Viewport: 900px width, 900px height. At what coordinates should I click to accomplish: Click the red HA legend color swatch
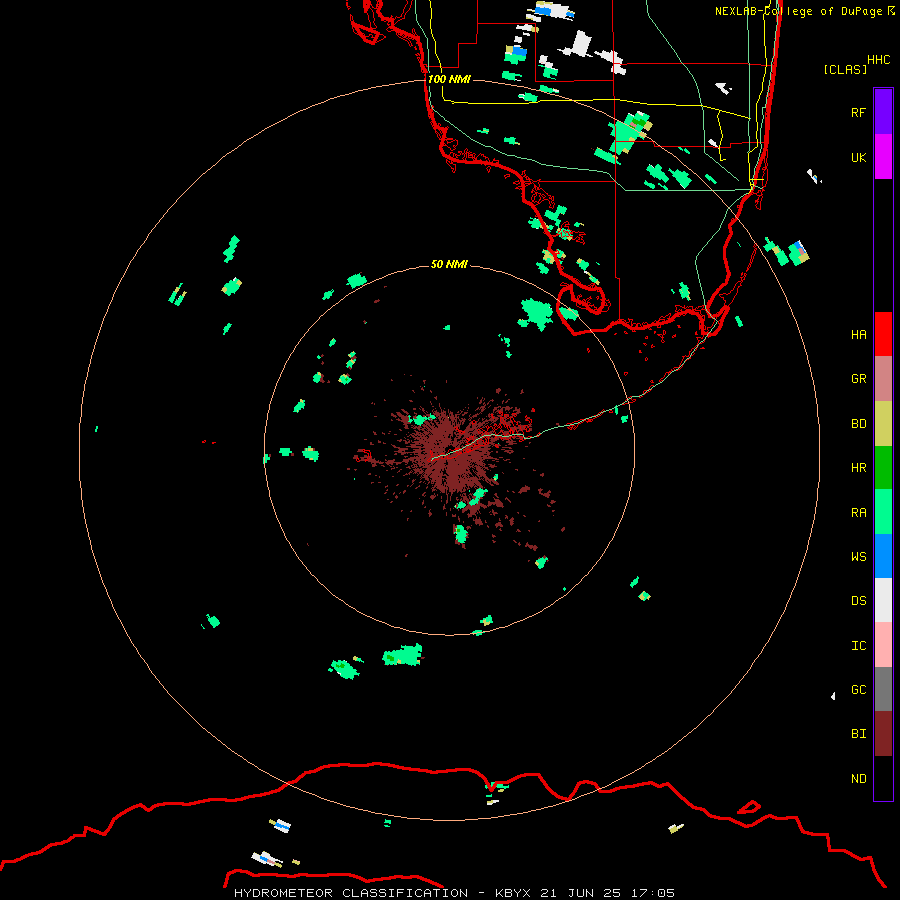tap(883, 334)
